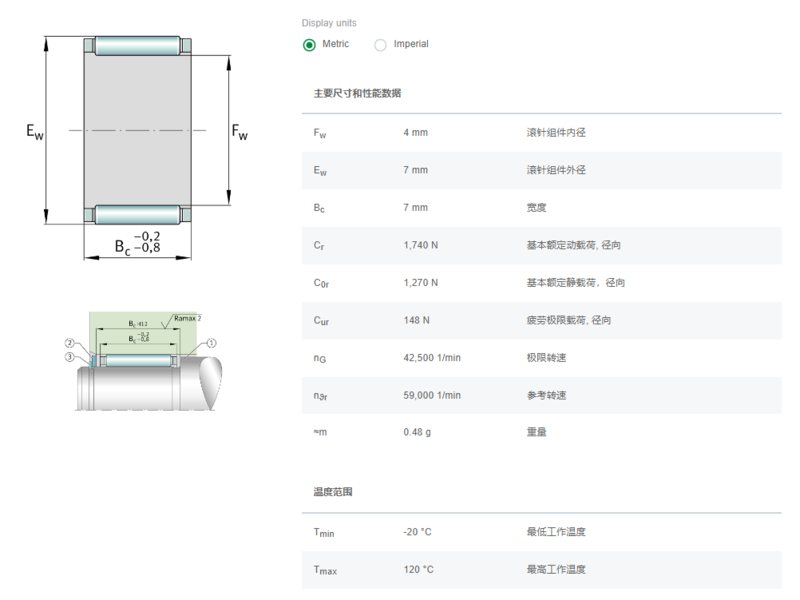Select the Cr 1,740 N row
The width and height of the screenshot is (800, 600).
(x=541, y=245)
